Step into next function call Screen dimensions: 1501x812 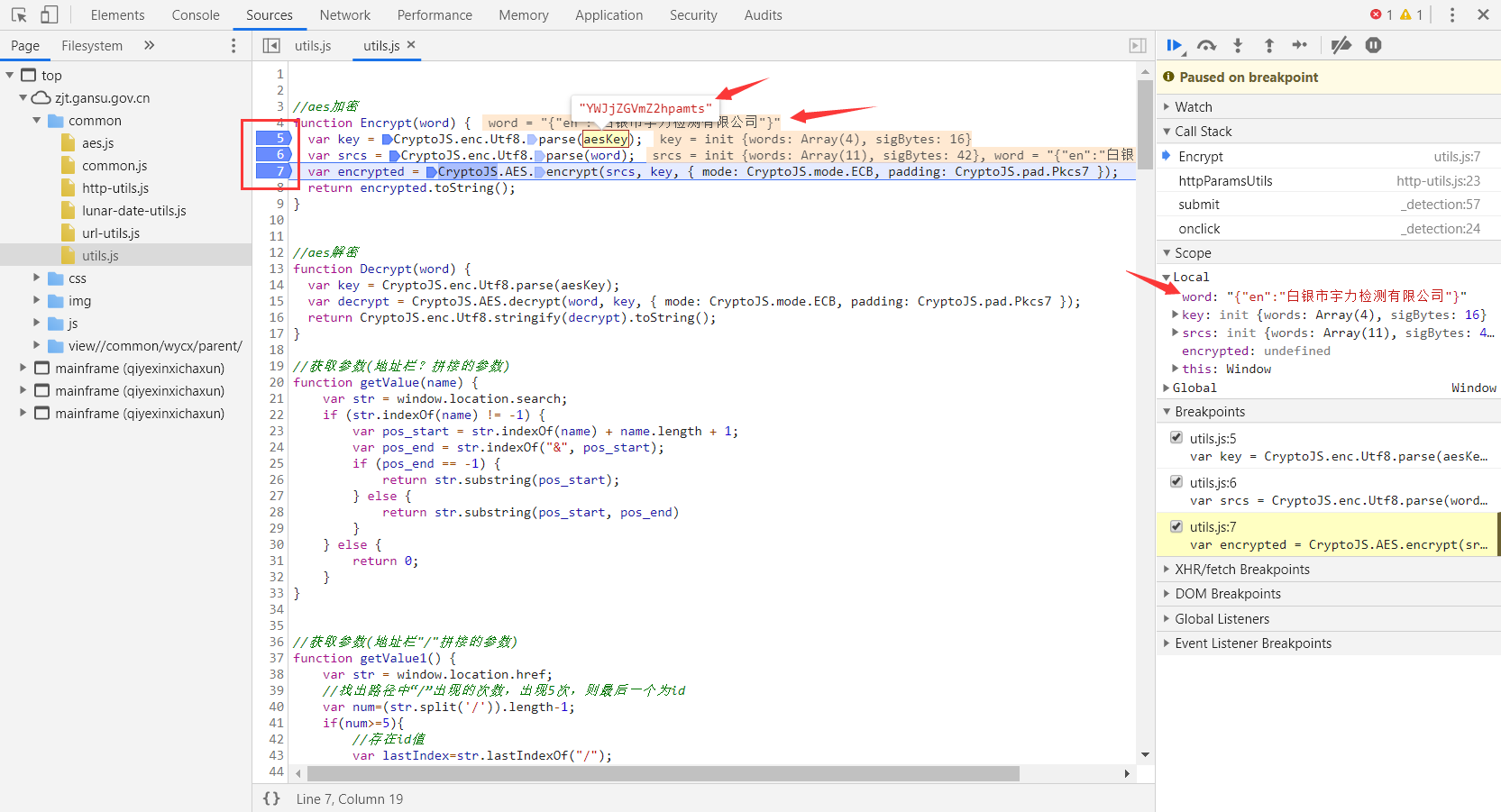click(1238, 46)
